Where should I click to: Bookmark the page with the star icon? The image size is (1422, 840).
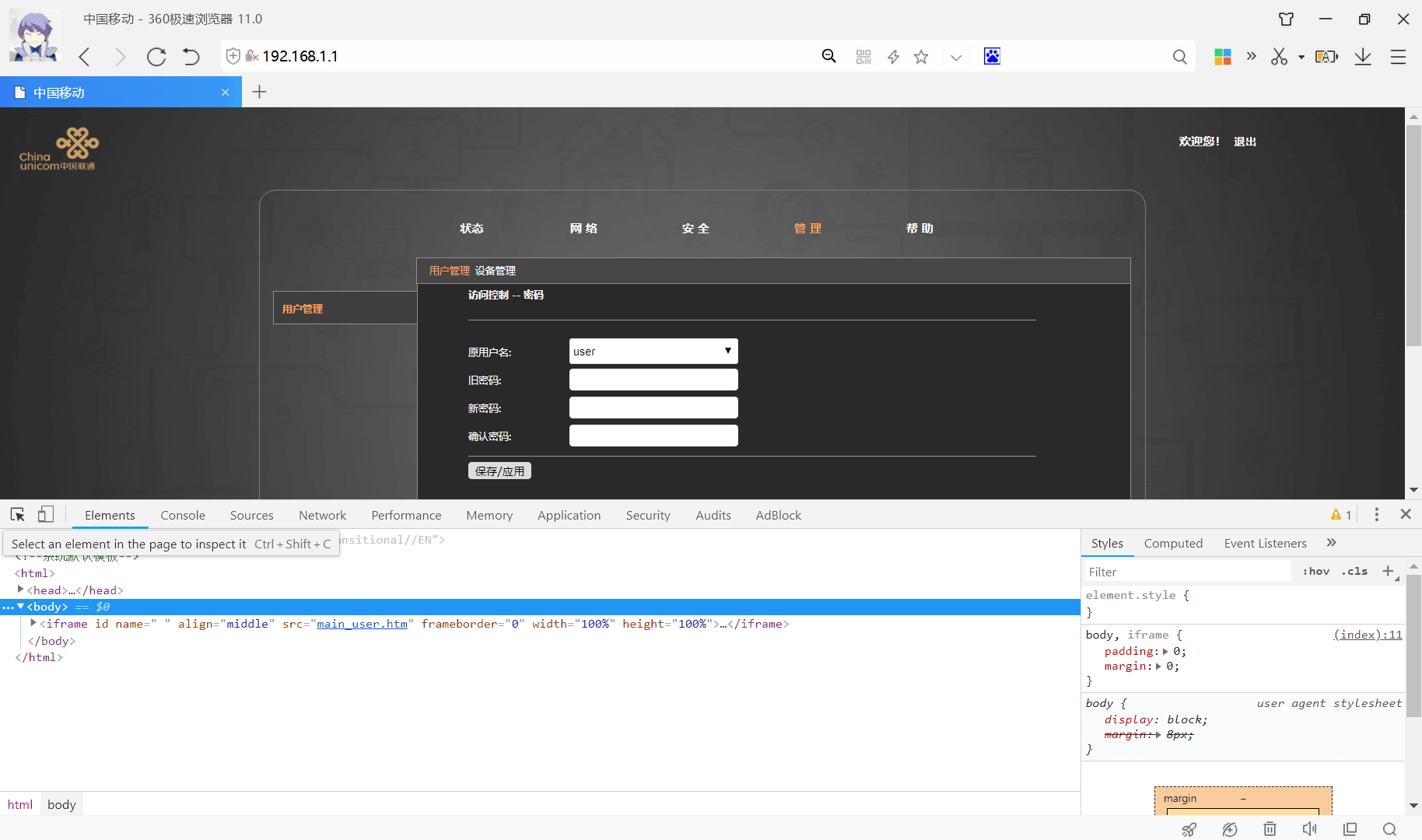921,57
